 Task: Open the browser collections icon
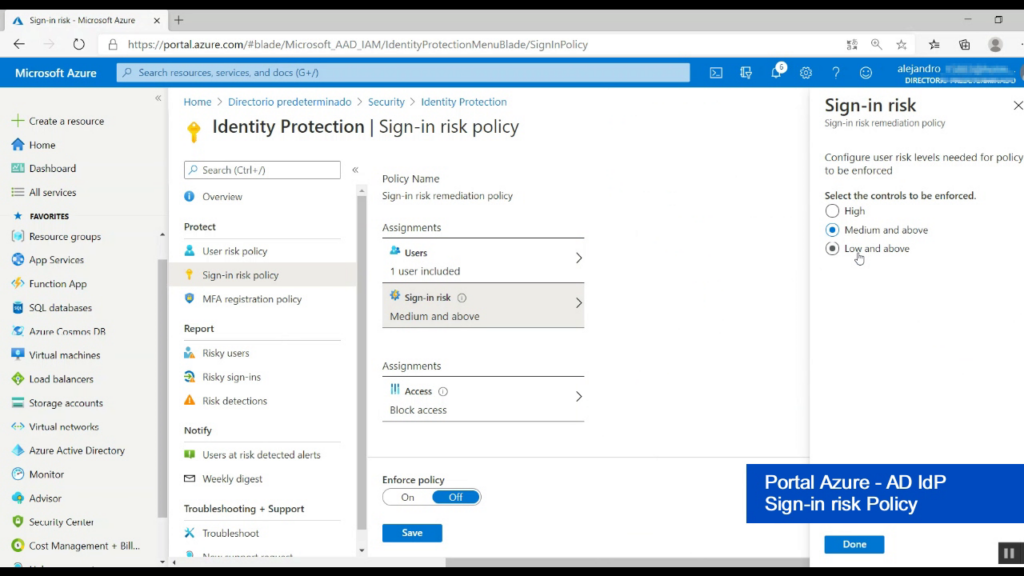pyautogui.click(x=965, y=44)
